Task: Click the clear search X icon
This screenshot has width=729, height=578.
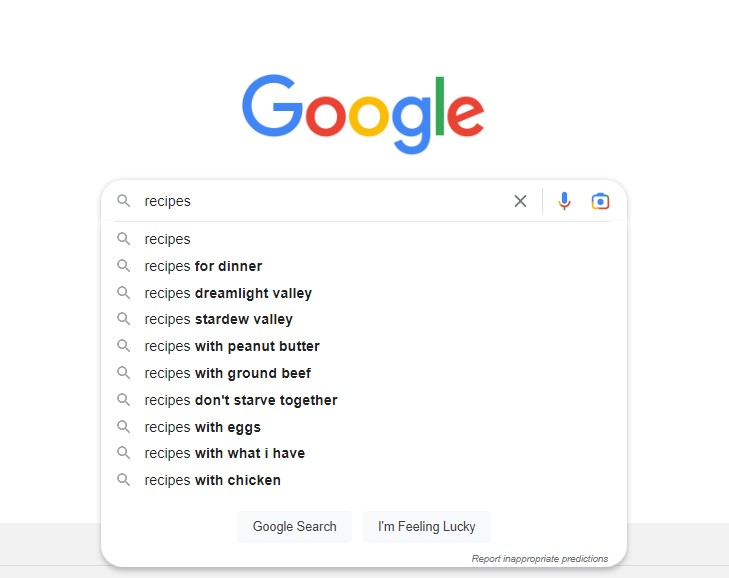Action: pyautogui.click(x=520, y=201)
